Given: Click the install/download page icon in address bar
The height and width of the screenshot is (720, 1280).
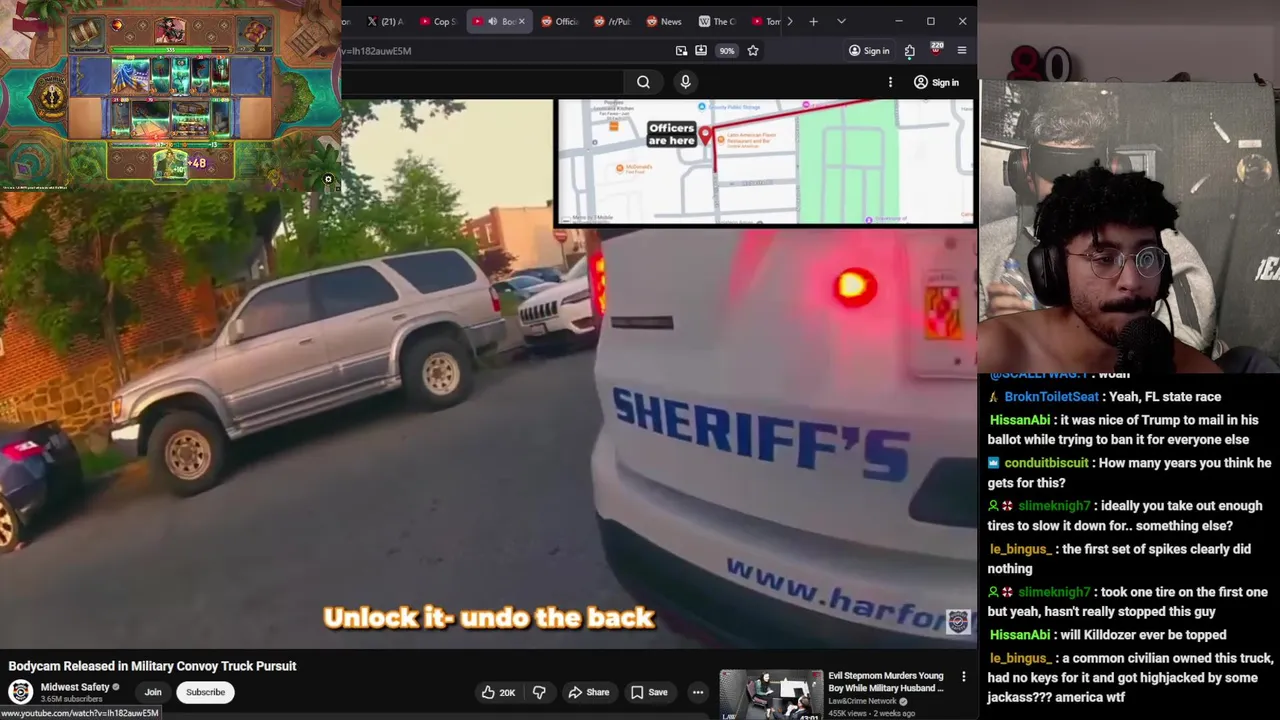Looking at the screenshot, I should tap(701, 51).
